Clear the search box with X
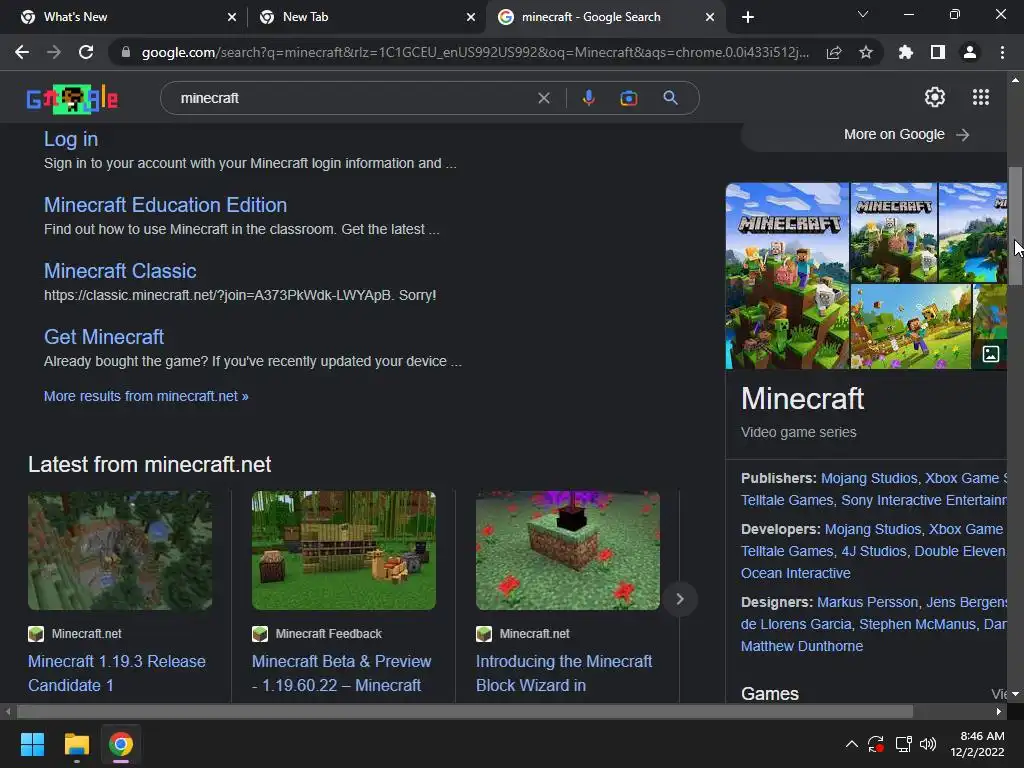This screenshot has height=768, width=1024. coord(543,98)
